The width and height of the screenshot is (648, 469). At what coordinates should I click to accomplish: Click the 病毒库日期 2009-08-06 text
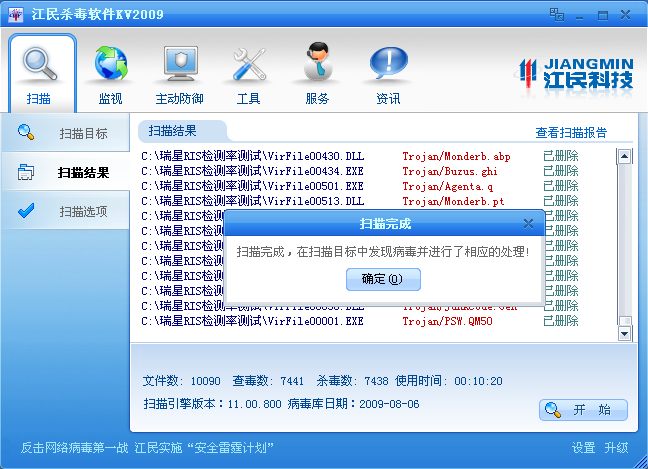click(x=353, y=404)
